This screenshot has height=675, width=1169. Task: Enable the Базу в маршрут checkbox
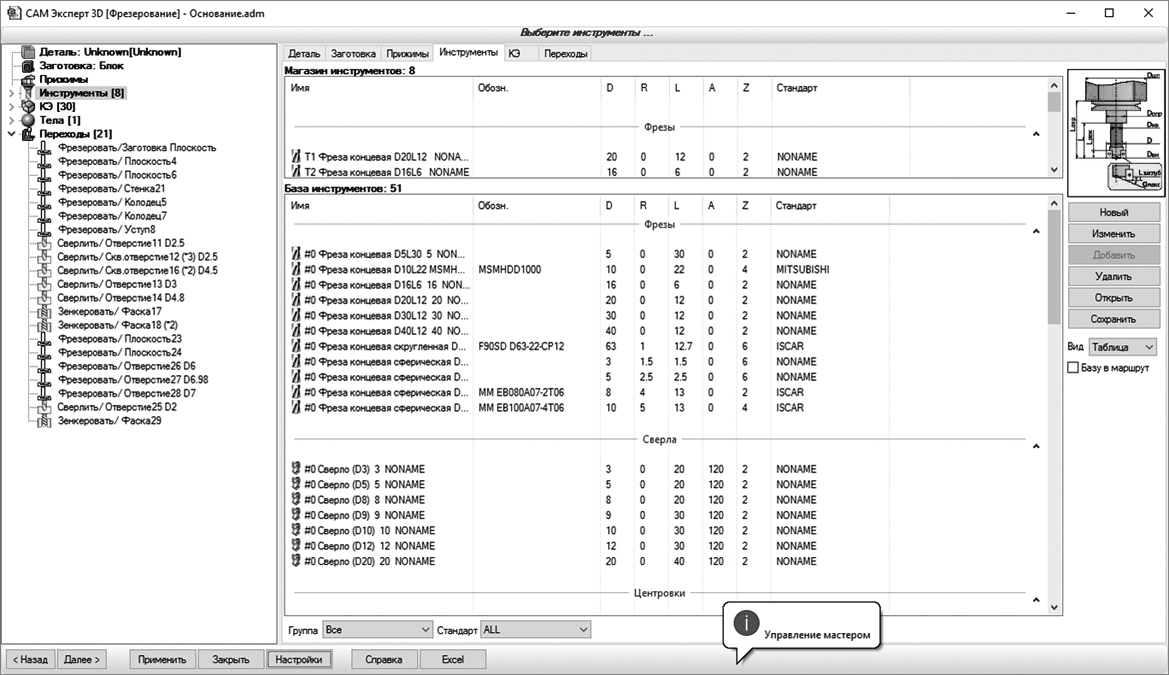coord(1073,368)
